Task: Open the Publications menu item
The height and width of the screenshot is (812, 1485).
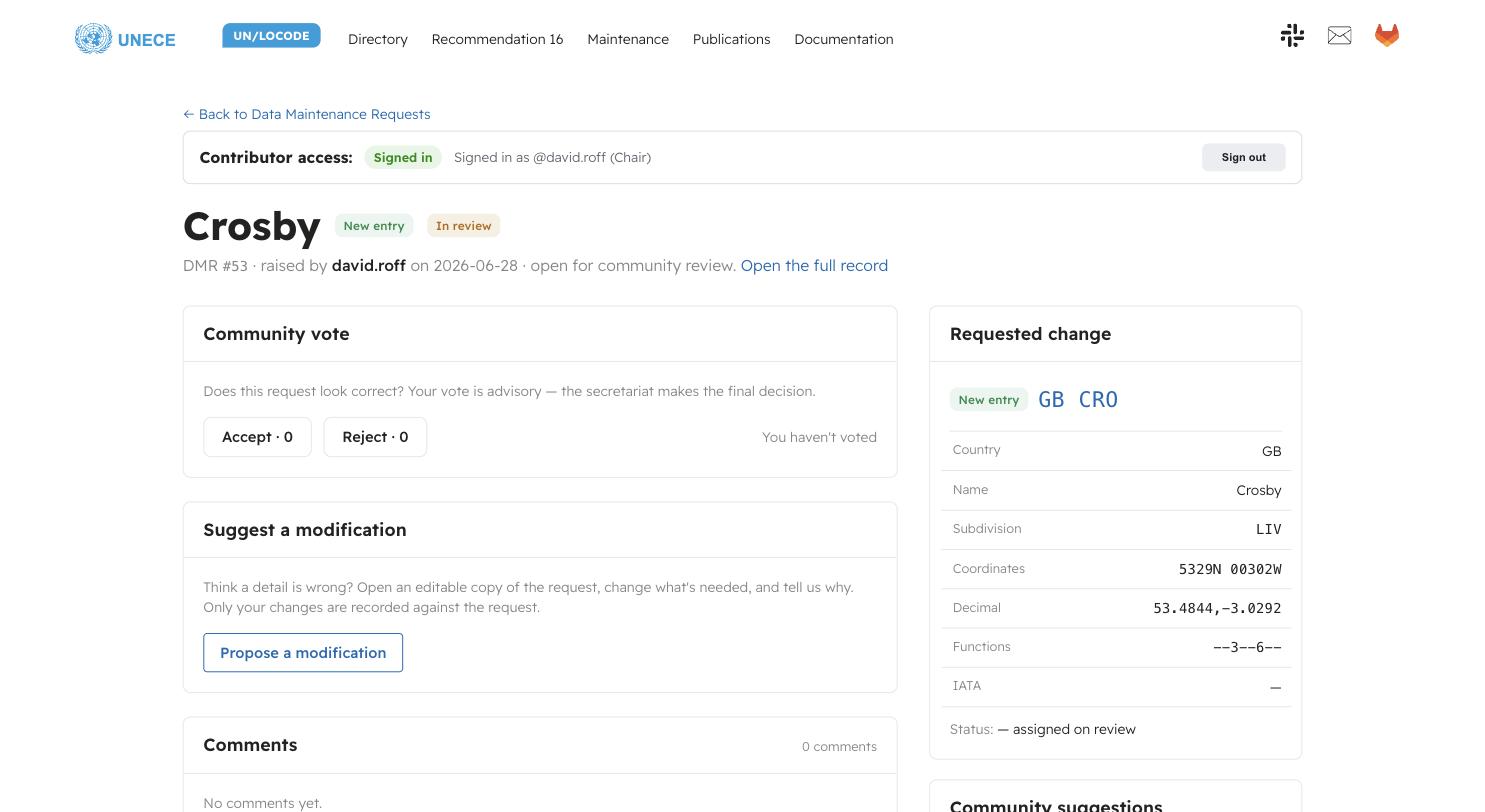Action: [731, 39]
